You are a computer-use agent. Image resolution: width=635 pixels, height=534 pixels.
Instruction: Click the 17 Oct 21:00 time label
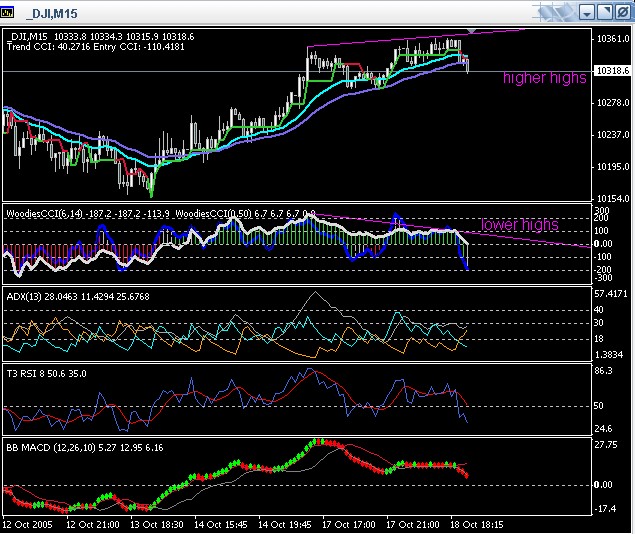click(413, 525)
